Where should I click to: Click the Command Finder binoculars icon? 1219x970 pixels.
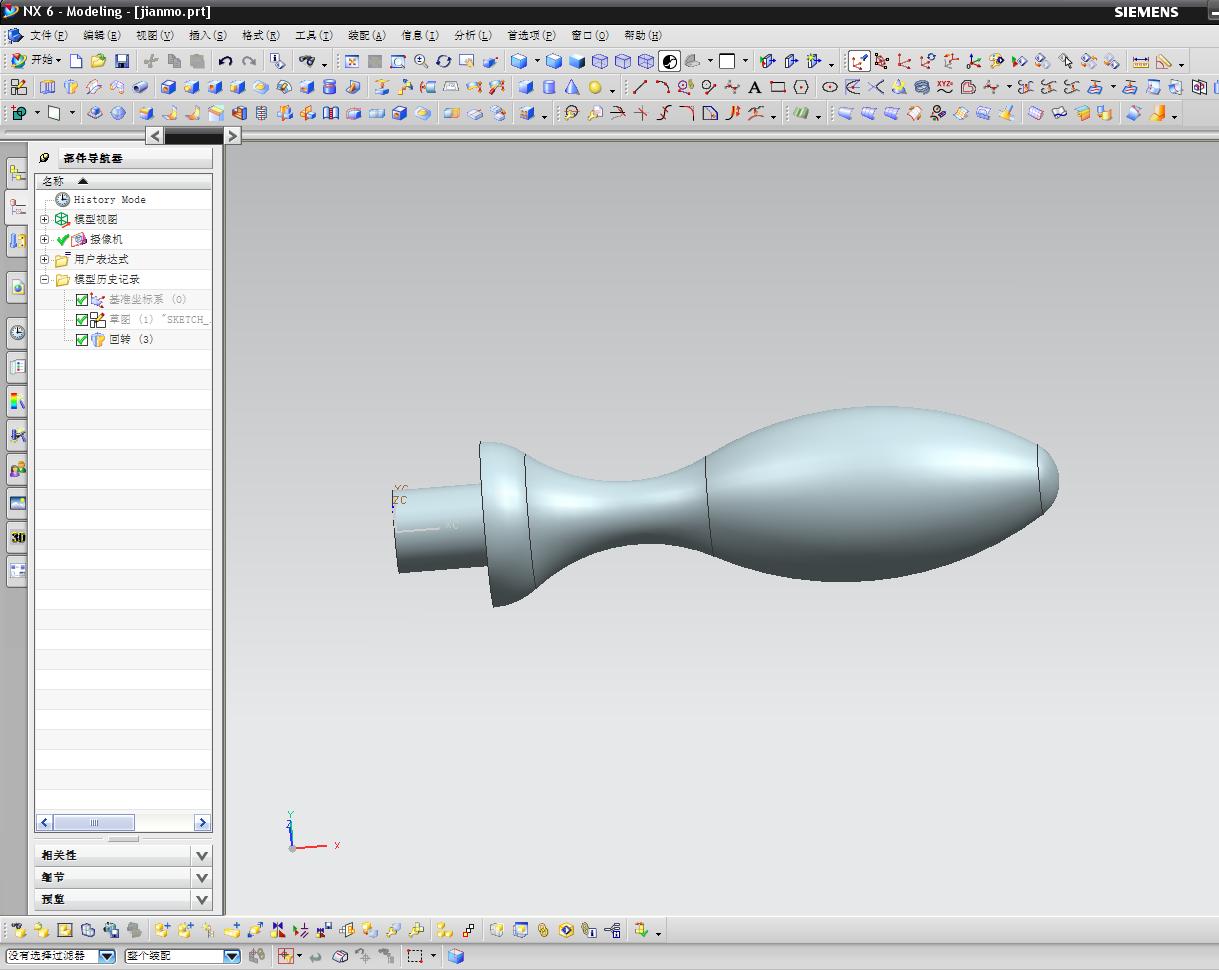click(307, 61)
